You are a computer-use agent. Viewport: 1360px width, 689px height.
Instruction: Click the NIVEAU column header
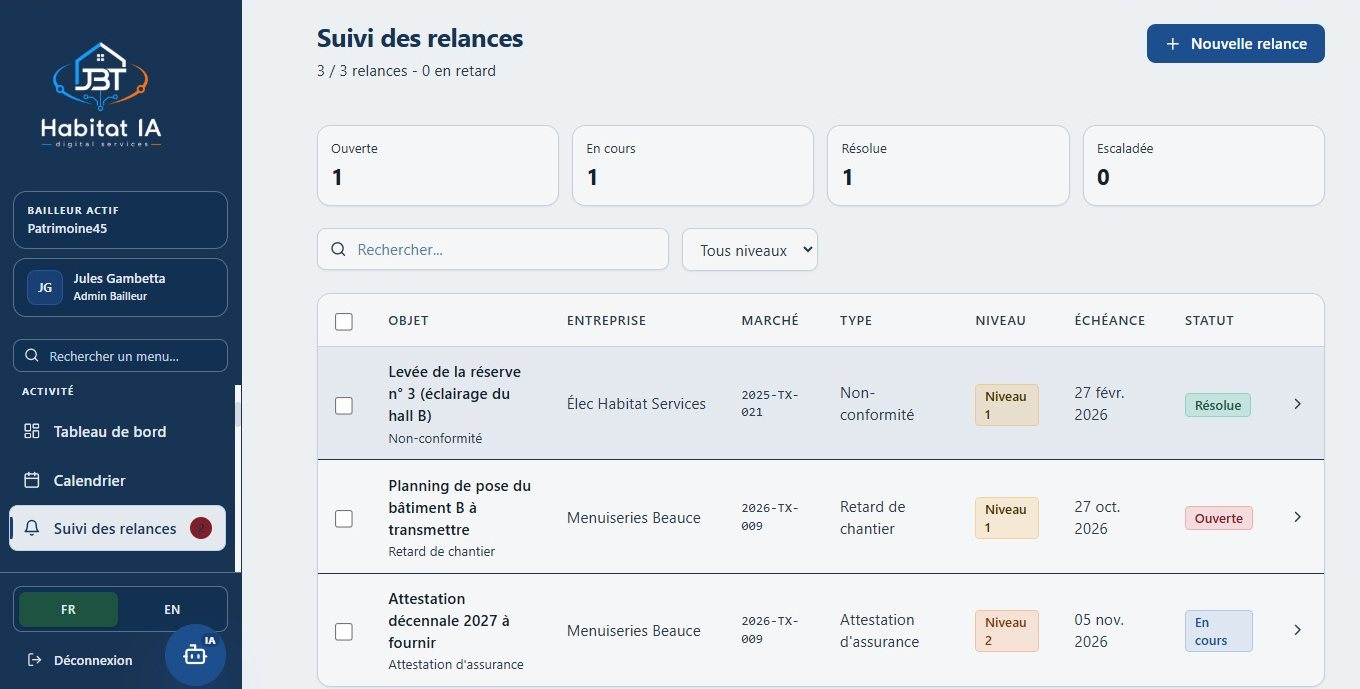[x=1000, y=321]
